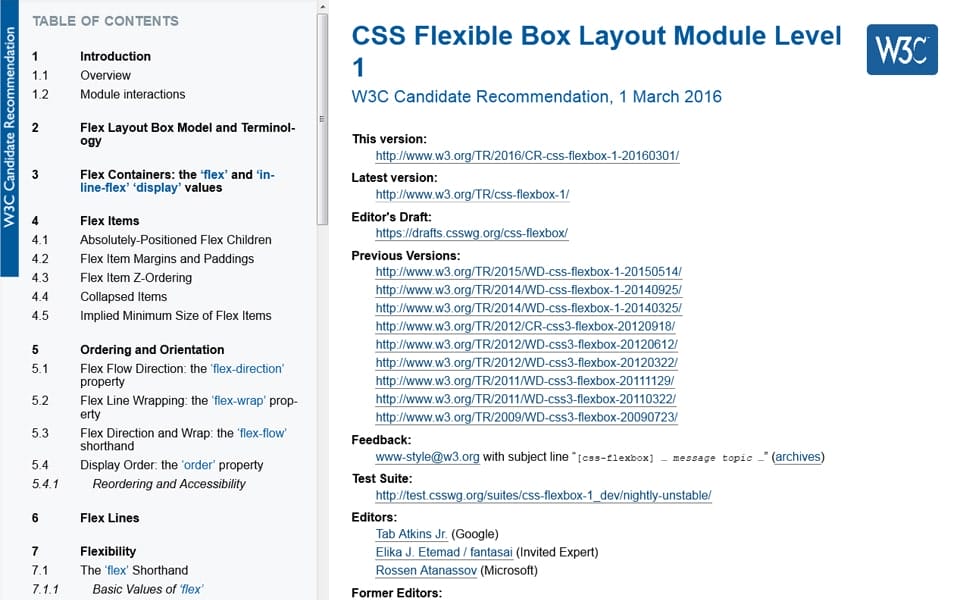The height and width of the screenshot is (600, 954).
Task: Open Absolutely-Positioned Flex Children entry
Action: click(176, 240)
